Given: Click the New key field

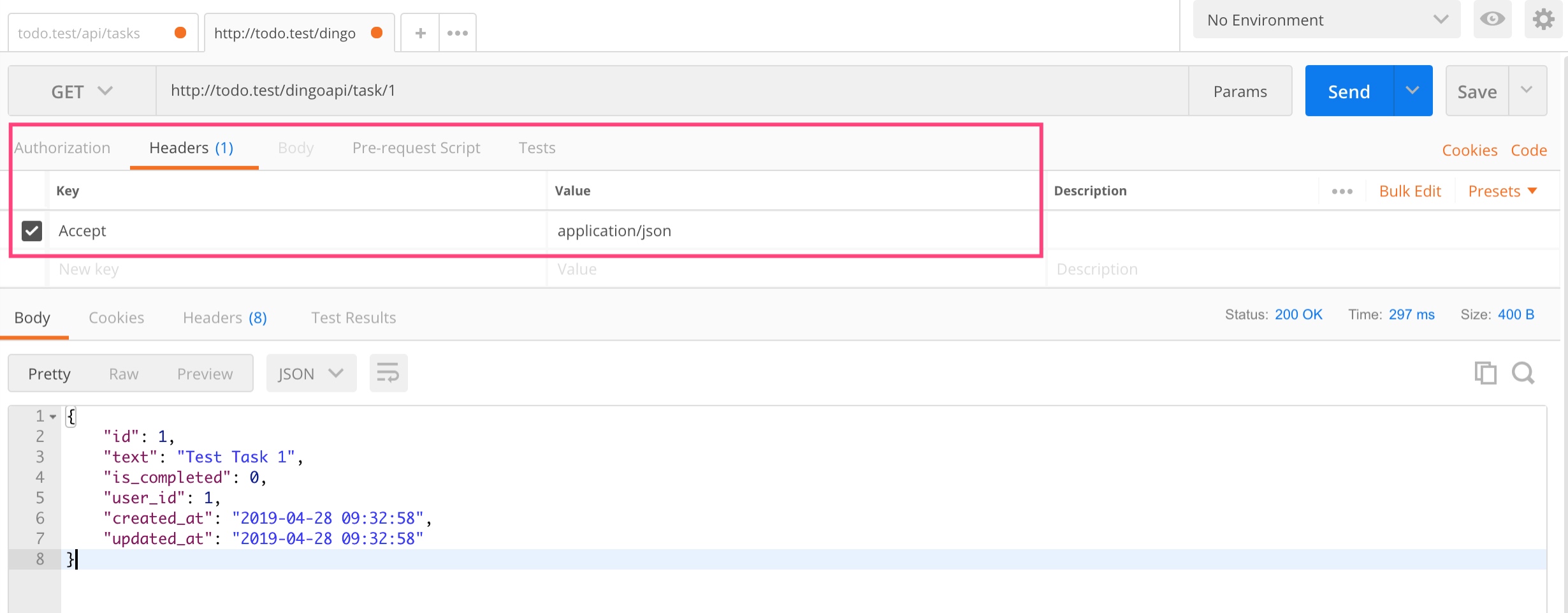Looking at the screenshot, I should [298, 269].
